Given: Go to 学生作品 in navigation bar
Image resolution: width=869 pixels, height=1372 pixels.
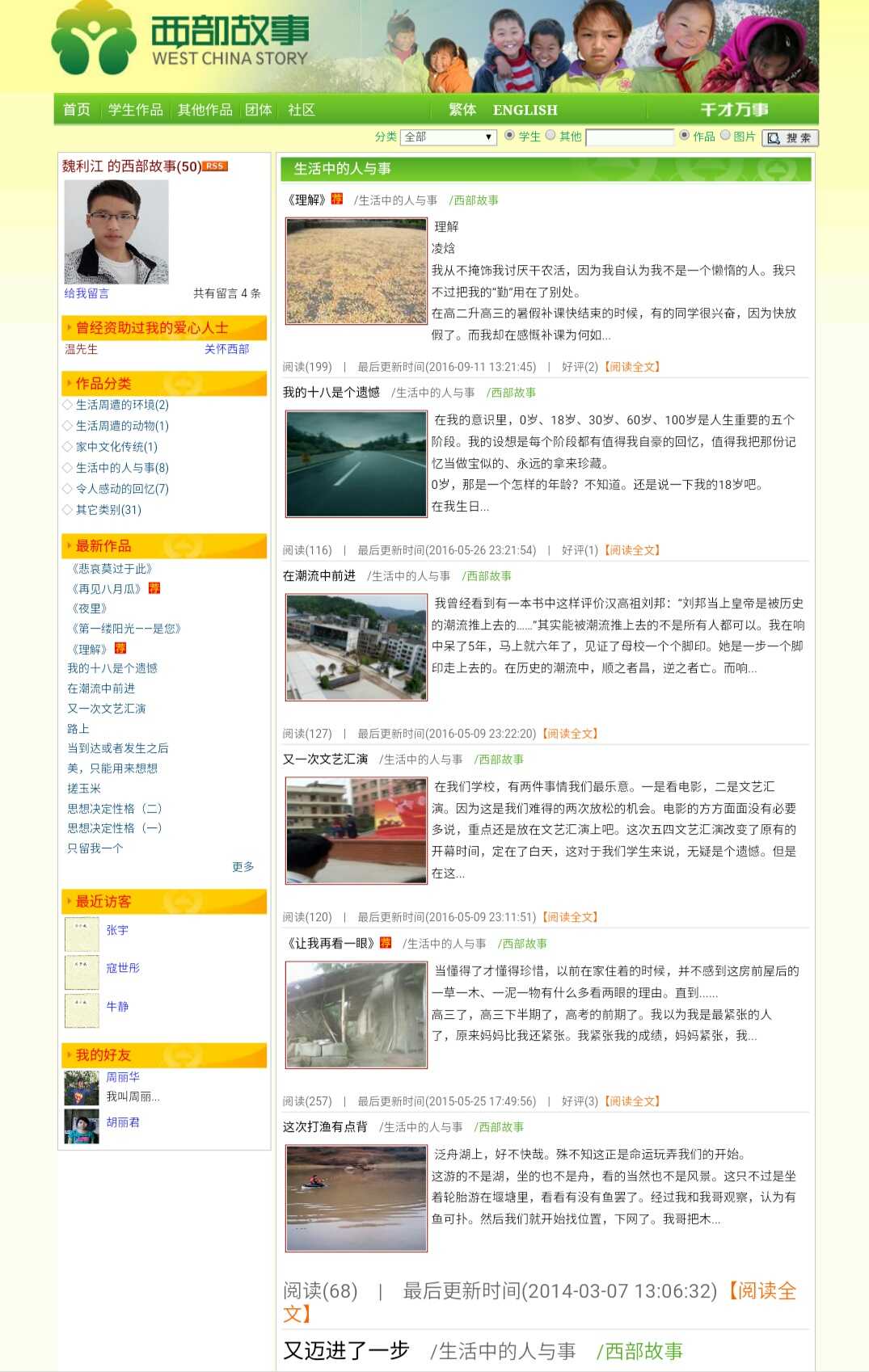Looking at the screenshot, I should [x=135, y=110].
